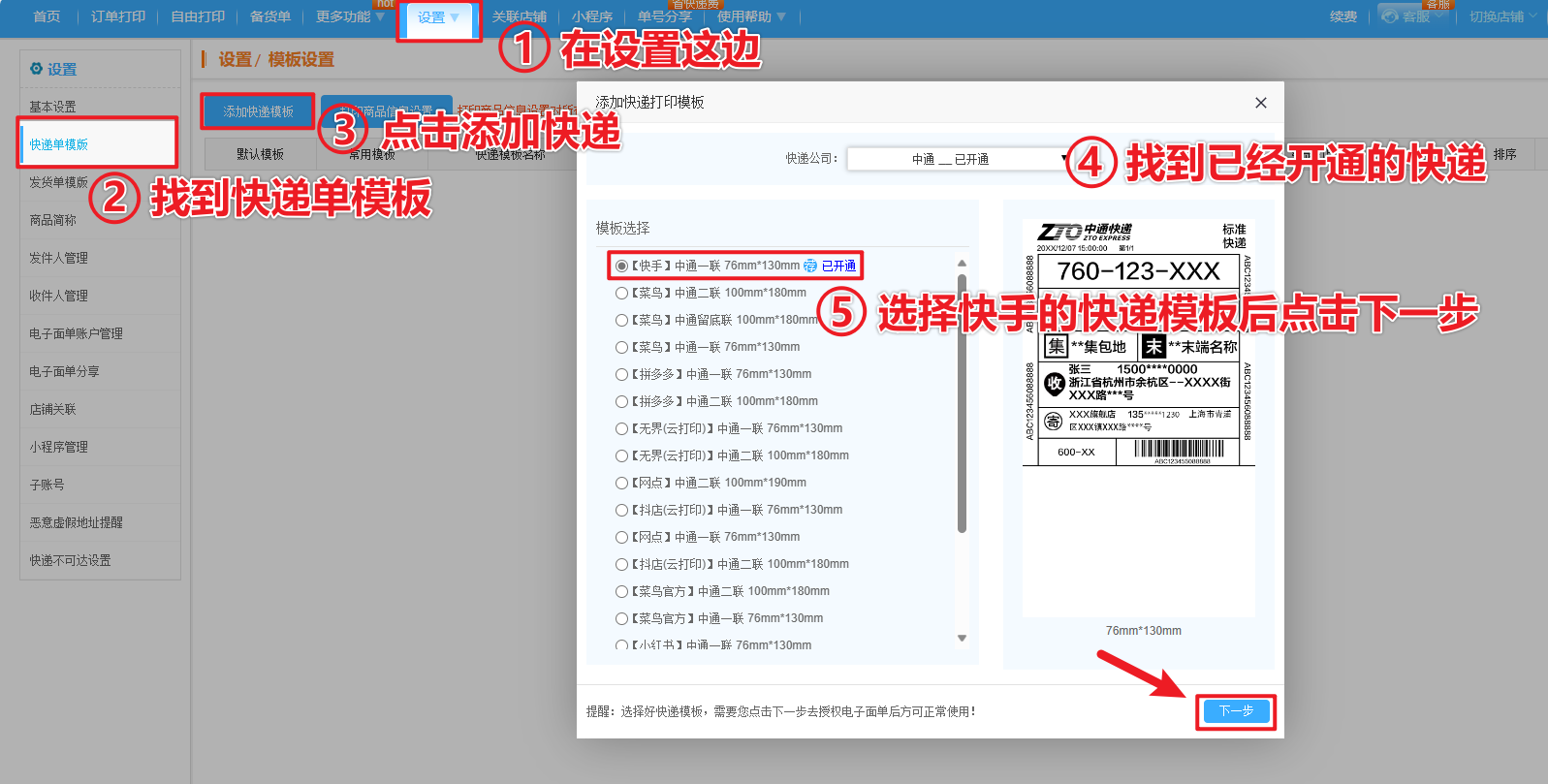Click the 添加快递模板 button
The image size is (1548, 784).
(258, 111)
